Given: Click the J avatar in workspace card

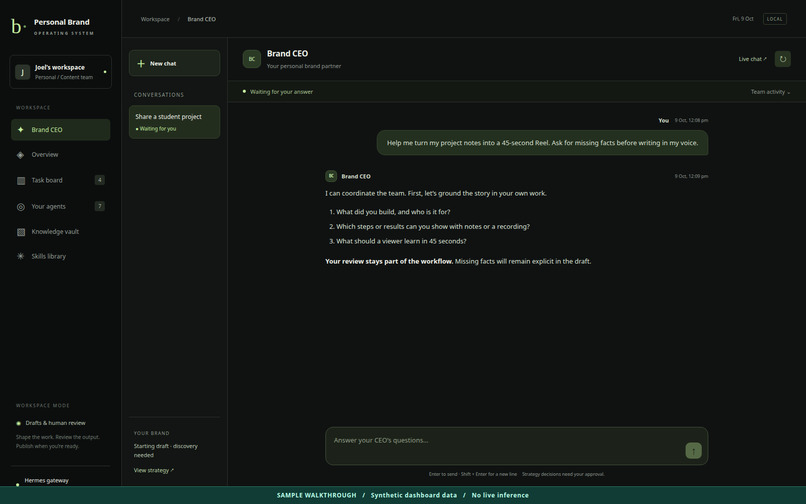Looking at the screenshot, I should click(x=22, y=72).
